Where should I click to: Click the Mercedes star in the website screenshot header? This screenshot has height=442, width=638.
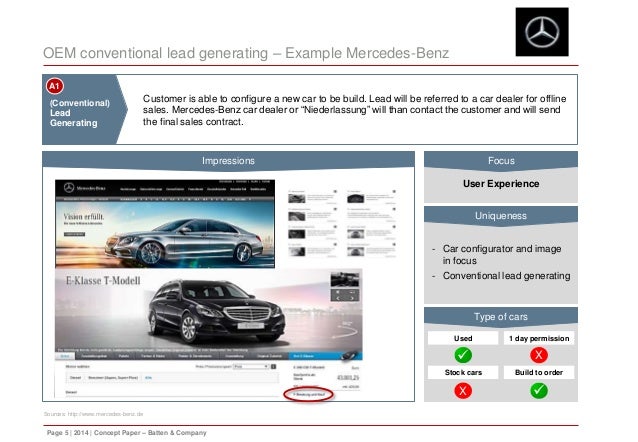[x=69, y=188]
